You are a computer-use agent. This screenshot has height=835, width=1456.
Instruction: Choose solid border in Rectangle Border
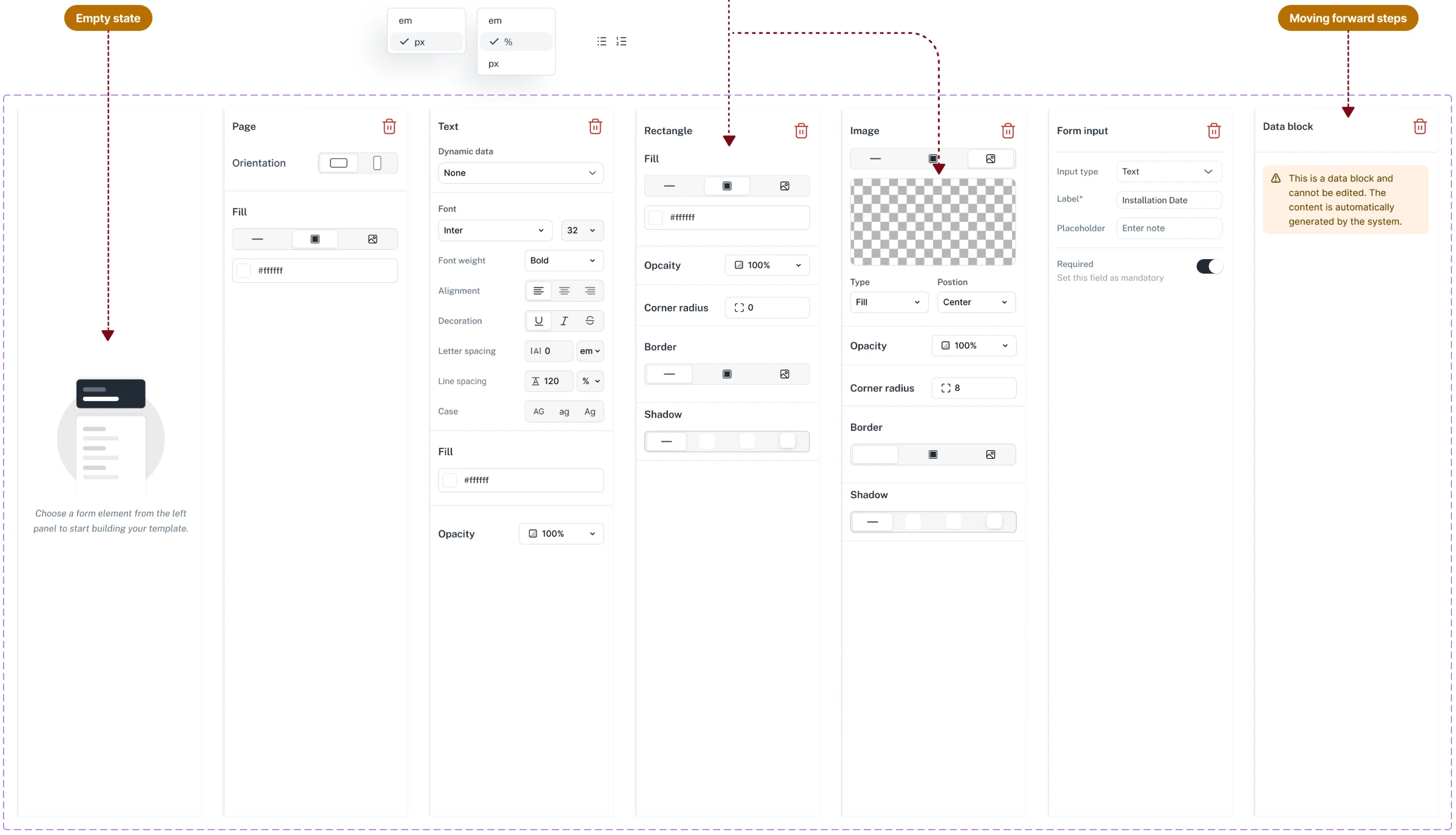[727, 374]
